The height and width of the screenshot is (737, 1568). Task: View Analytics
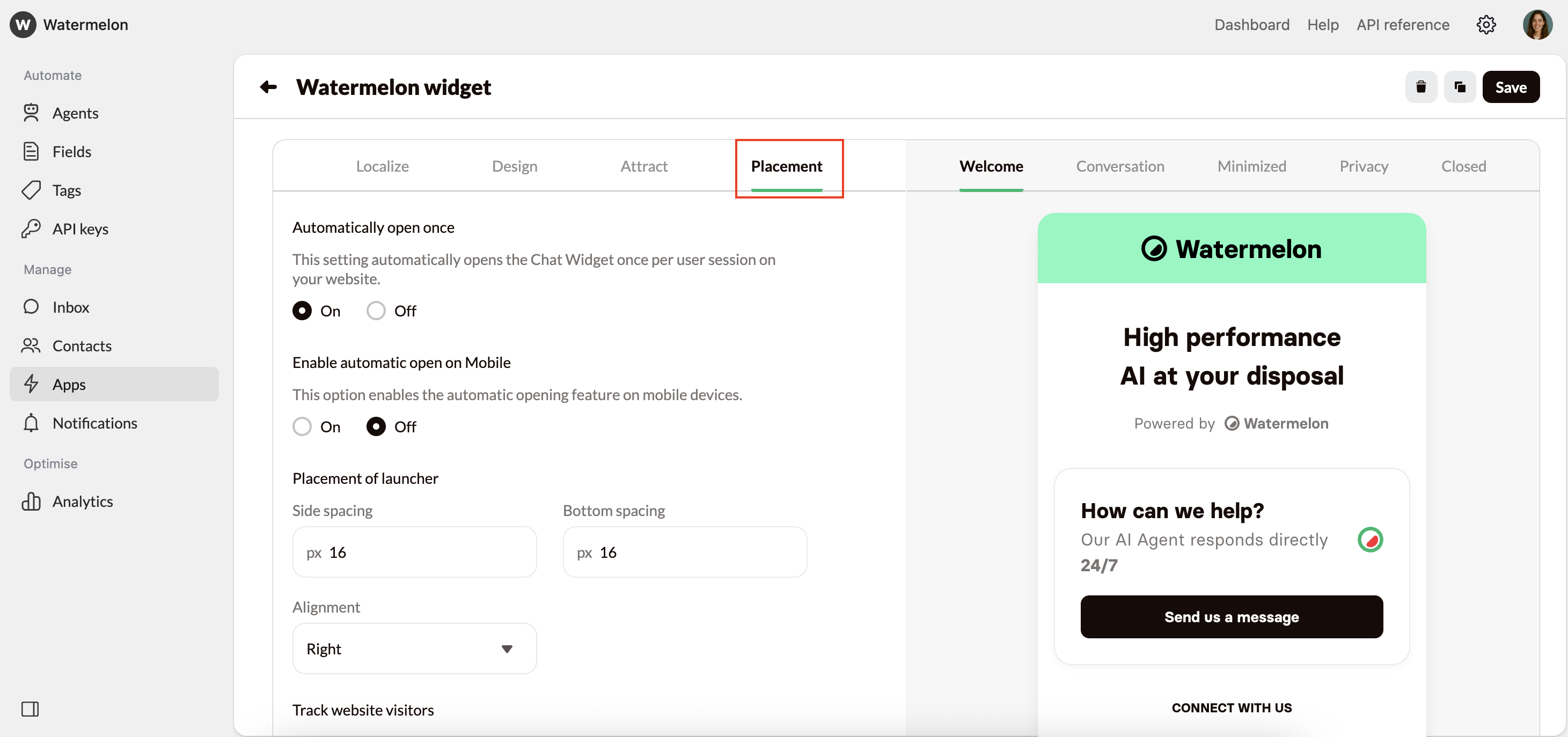(83, 501)
